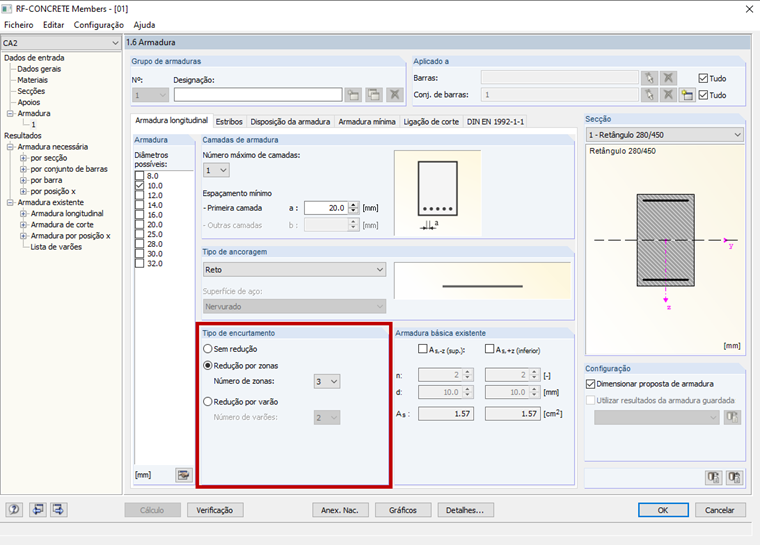Click Primeira camada spacing field 20.0

coord(326,208)
